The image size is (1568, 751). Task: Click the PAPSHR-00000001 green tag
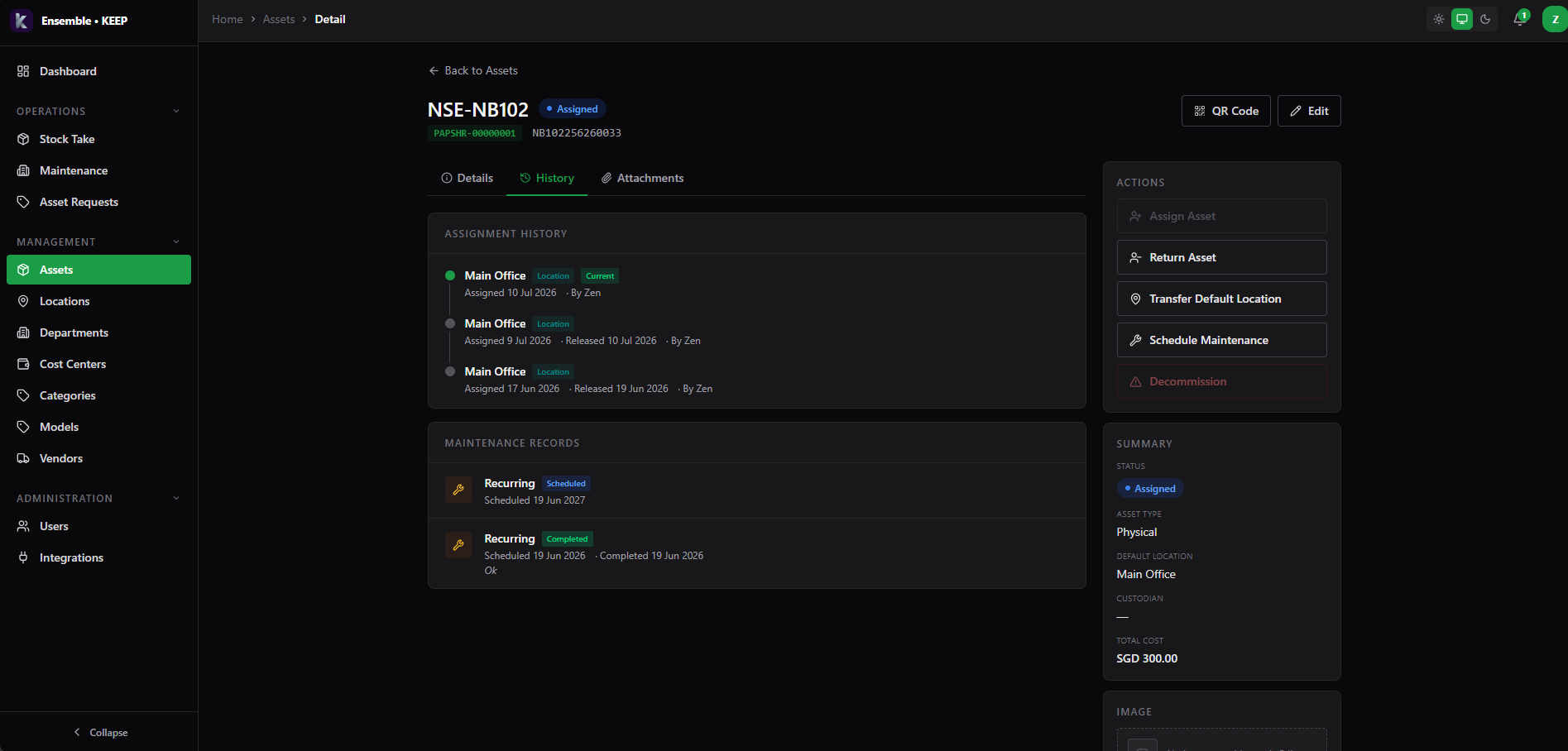[x=474, y=133]
